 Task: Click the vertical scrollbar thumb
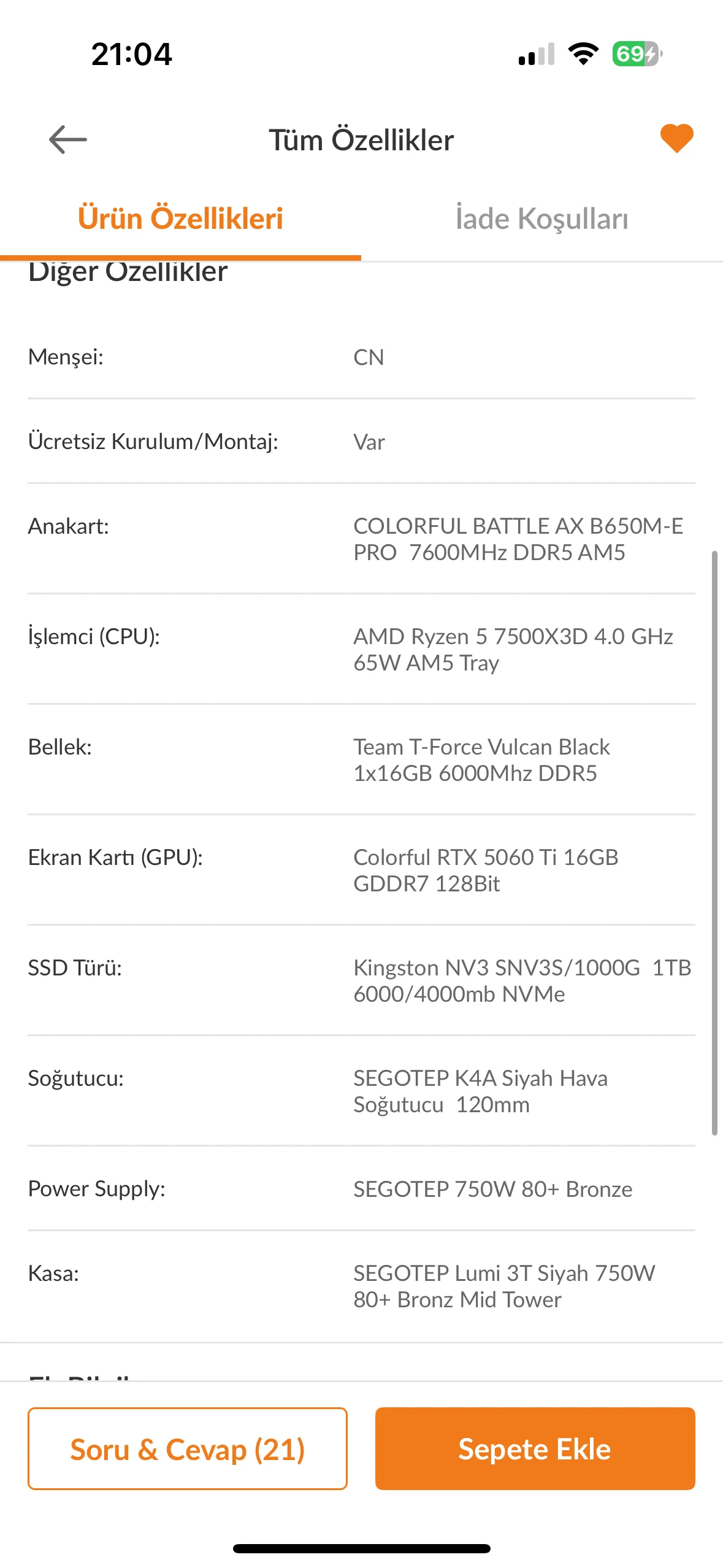point(714,843)
